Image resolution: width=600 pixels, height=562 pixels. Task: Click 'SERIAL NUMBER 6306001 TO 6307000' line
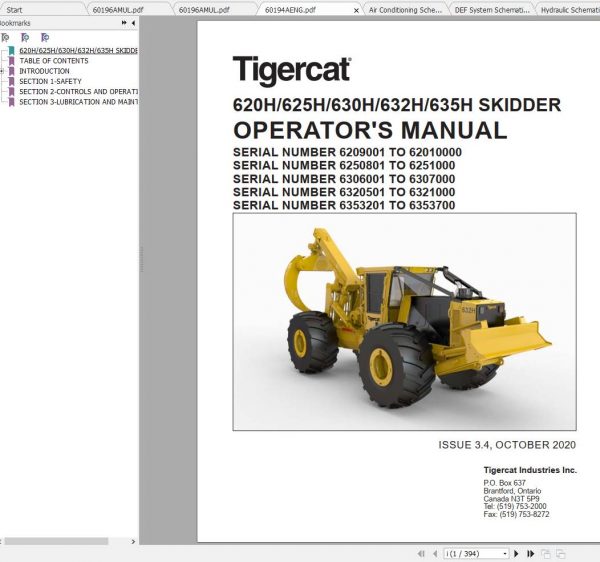coord(344,179)
